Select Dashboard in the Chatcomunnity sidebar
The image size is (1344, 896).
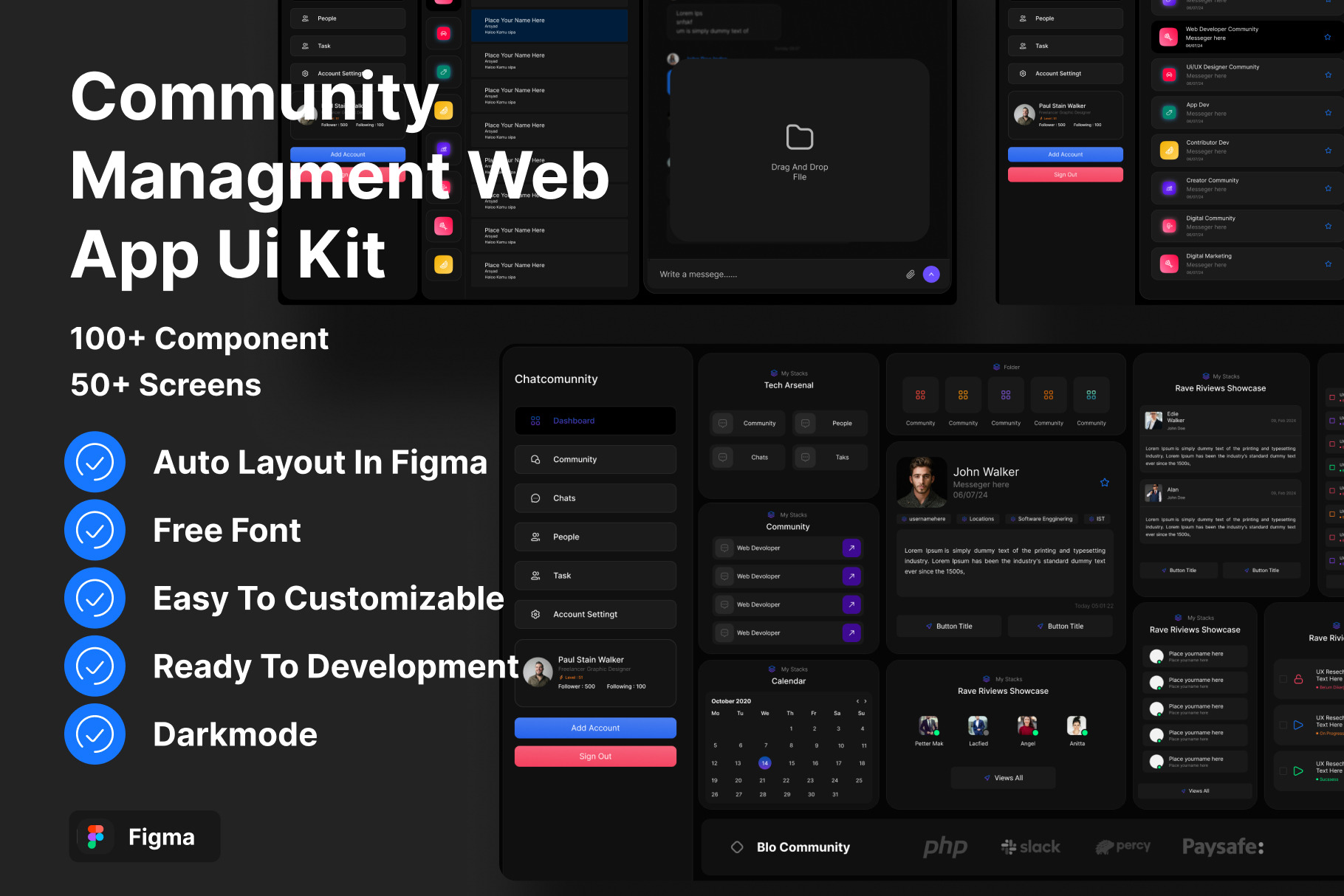tap(595, 421)
